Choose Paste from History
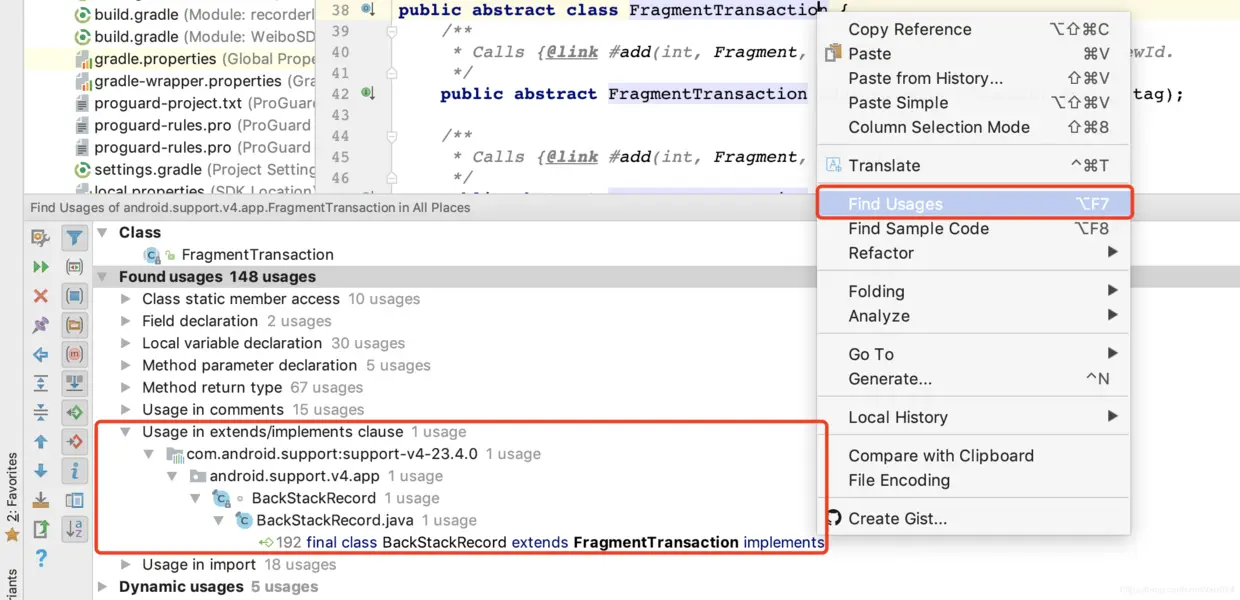 pos(975,78)
